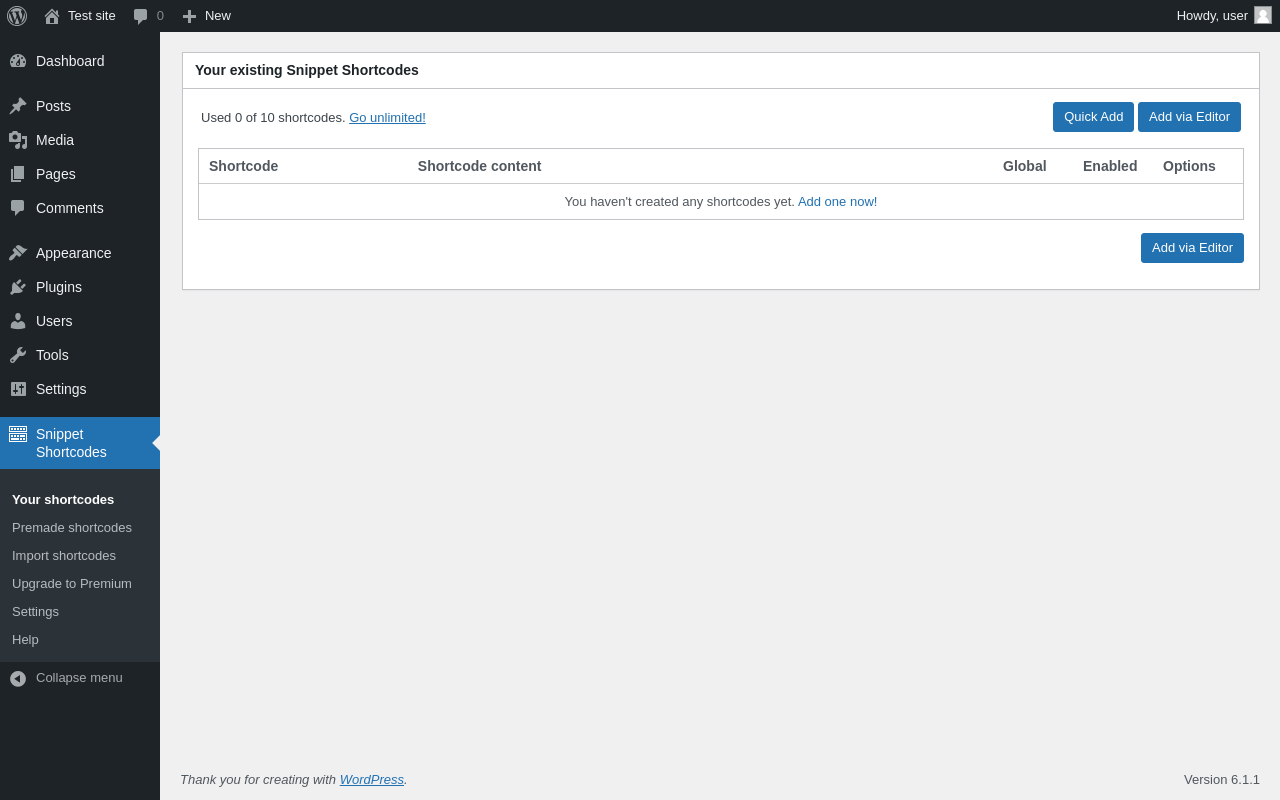Click the Plugins plug icon
The width and height of the screenshot is (1280, 800).
(x=18, y=287)
